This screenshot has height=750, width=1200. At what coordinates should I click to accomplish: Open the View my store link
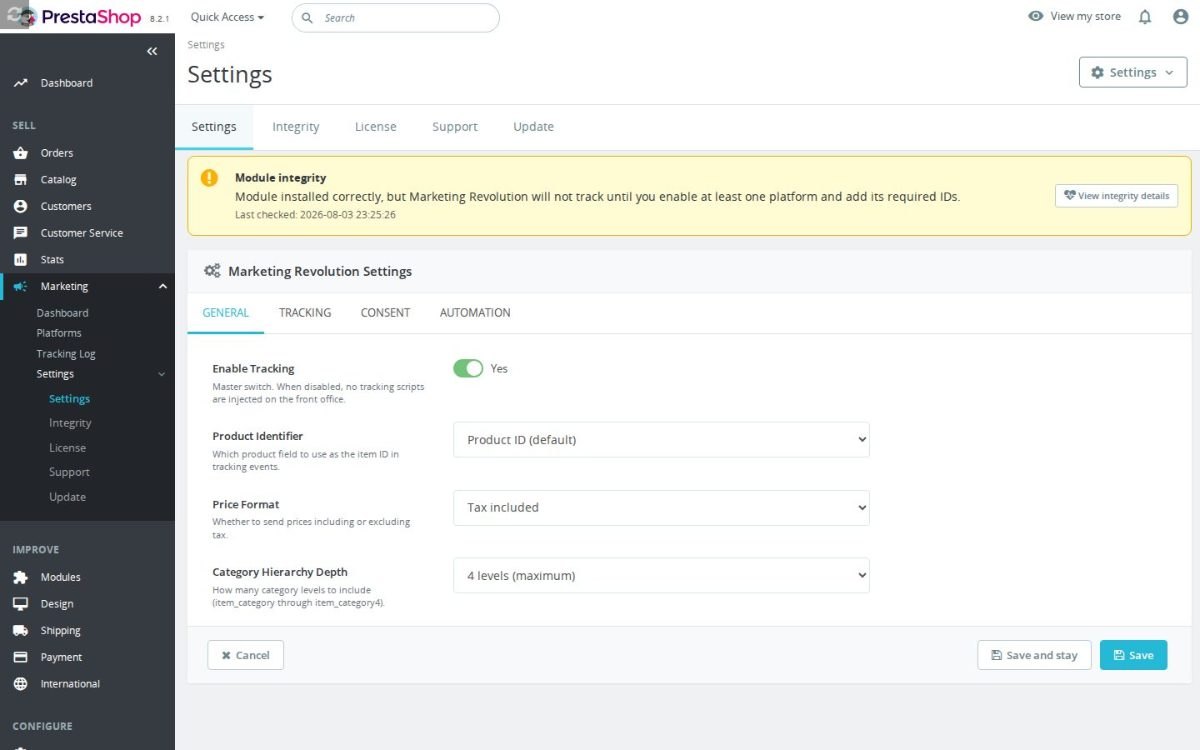pyautogui.click(x=1085, y=17)
